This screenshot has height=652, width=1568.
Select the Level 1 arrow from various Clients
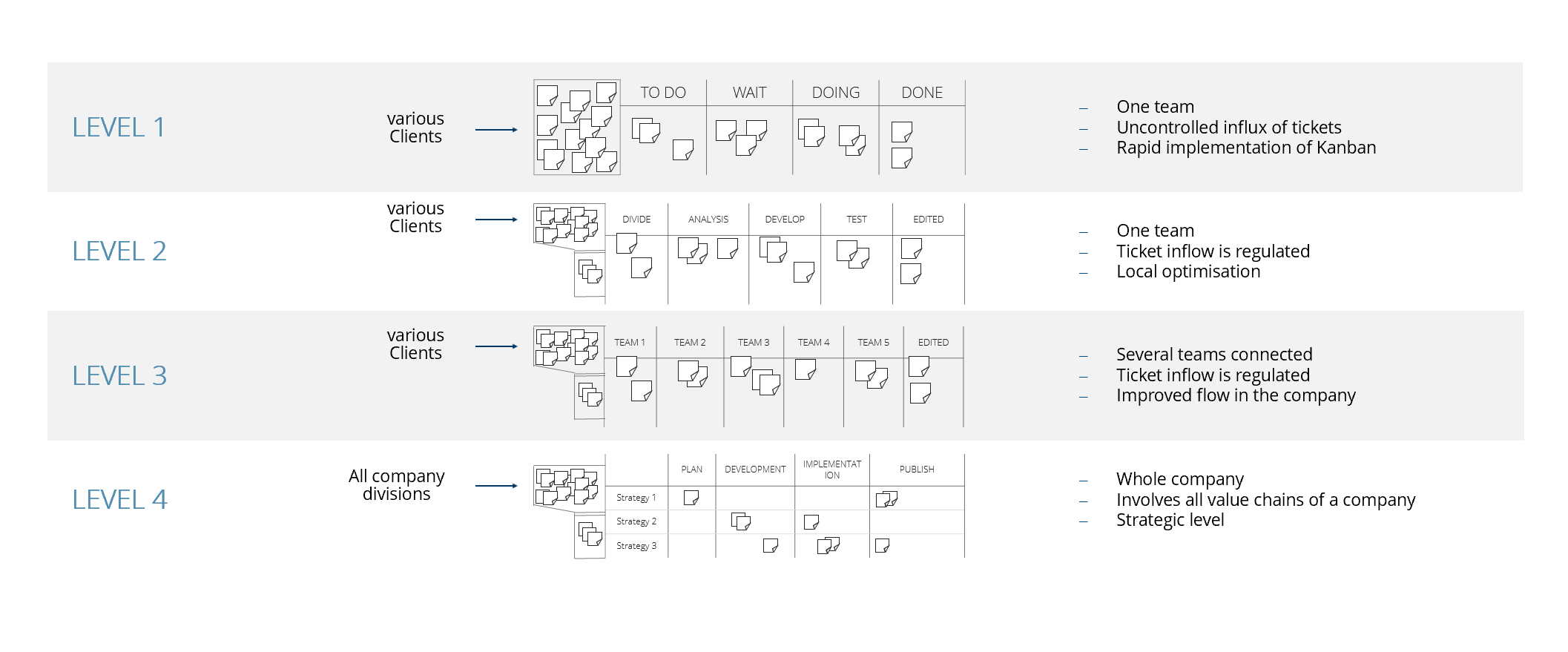pyautogui.click(x=496, y=130)
